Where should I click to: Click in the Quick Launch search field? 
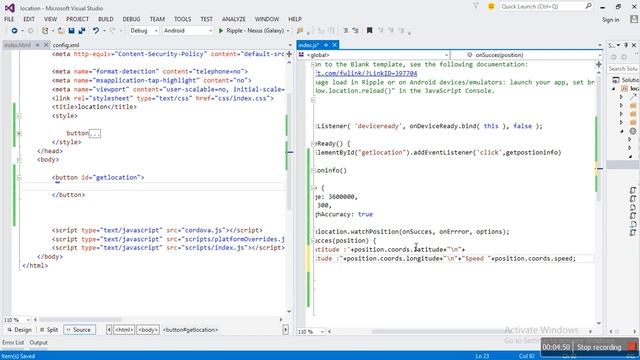click(541, 6)
